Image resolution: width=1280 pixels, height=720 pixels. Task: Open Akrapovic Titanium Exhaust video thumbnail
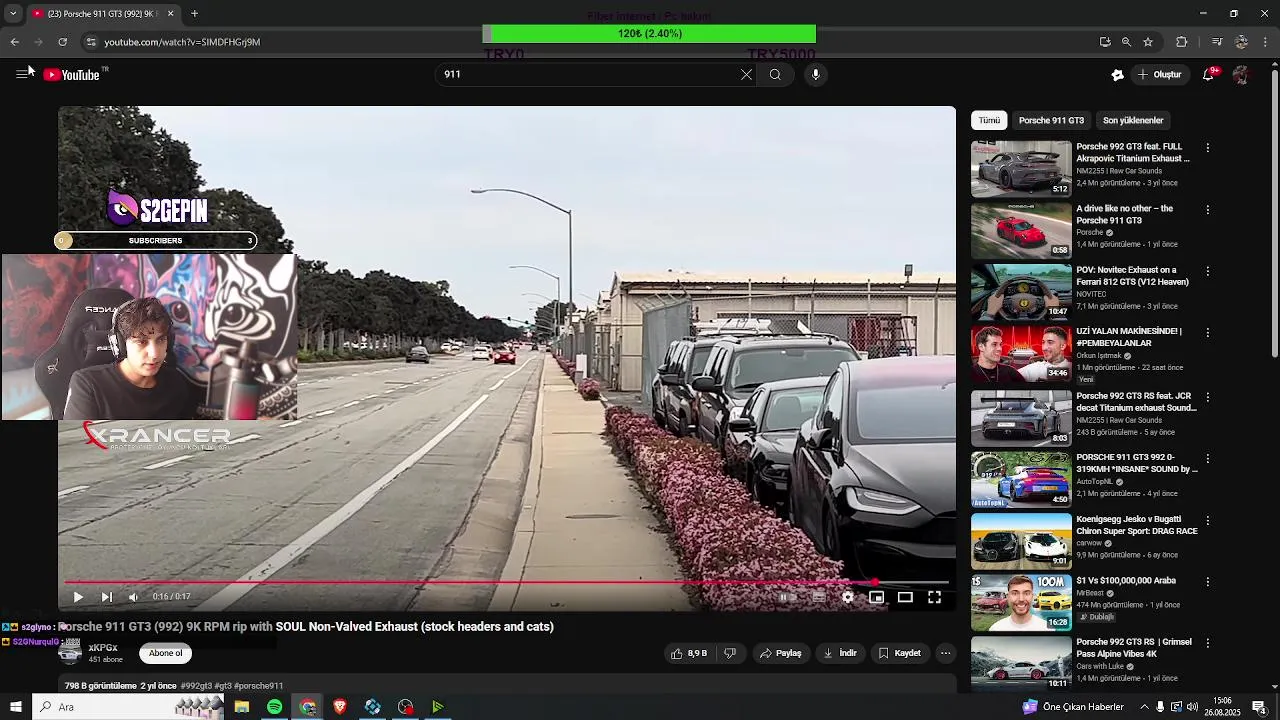[x=1021, y=169]
